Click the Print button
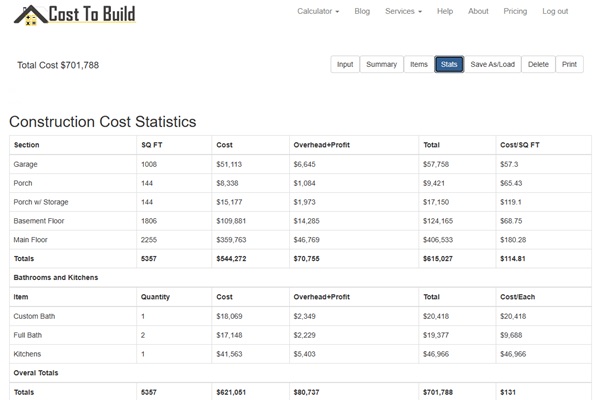The height and width of the screenshot is (400, 600). click(x=569, y=64)
